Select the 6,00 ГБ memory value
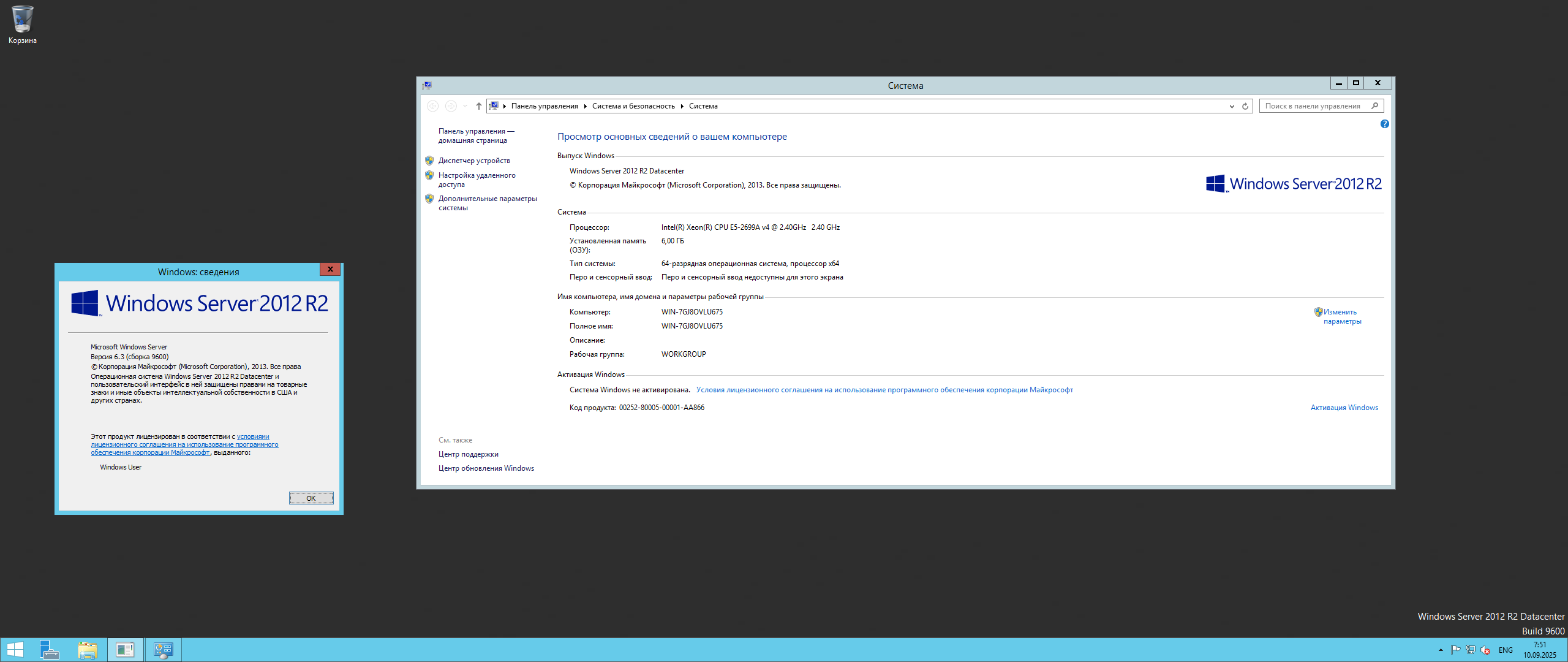 (673, 241)
